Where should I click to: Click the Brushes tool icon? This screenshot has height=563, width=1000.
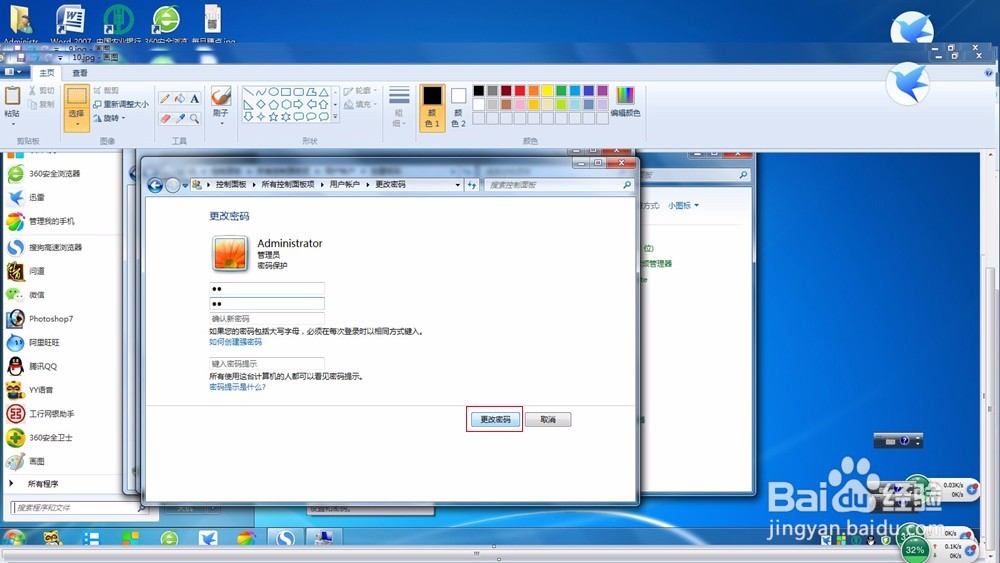[221, 96]
